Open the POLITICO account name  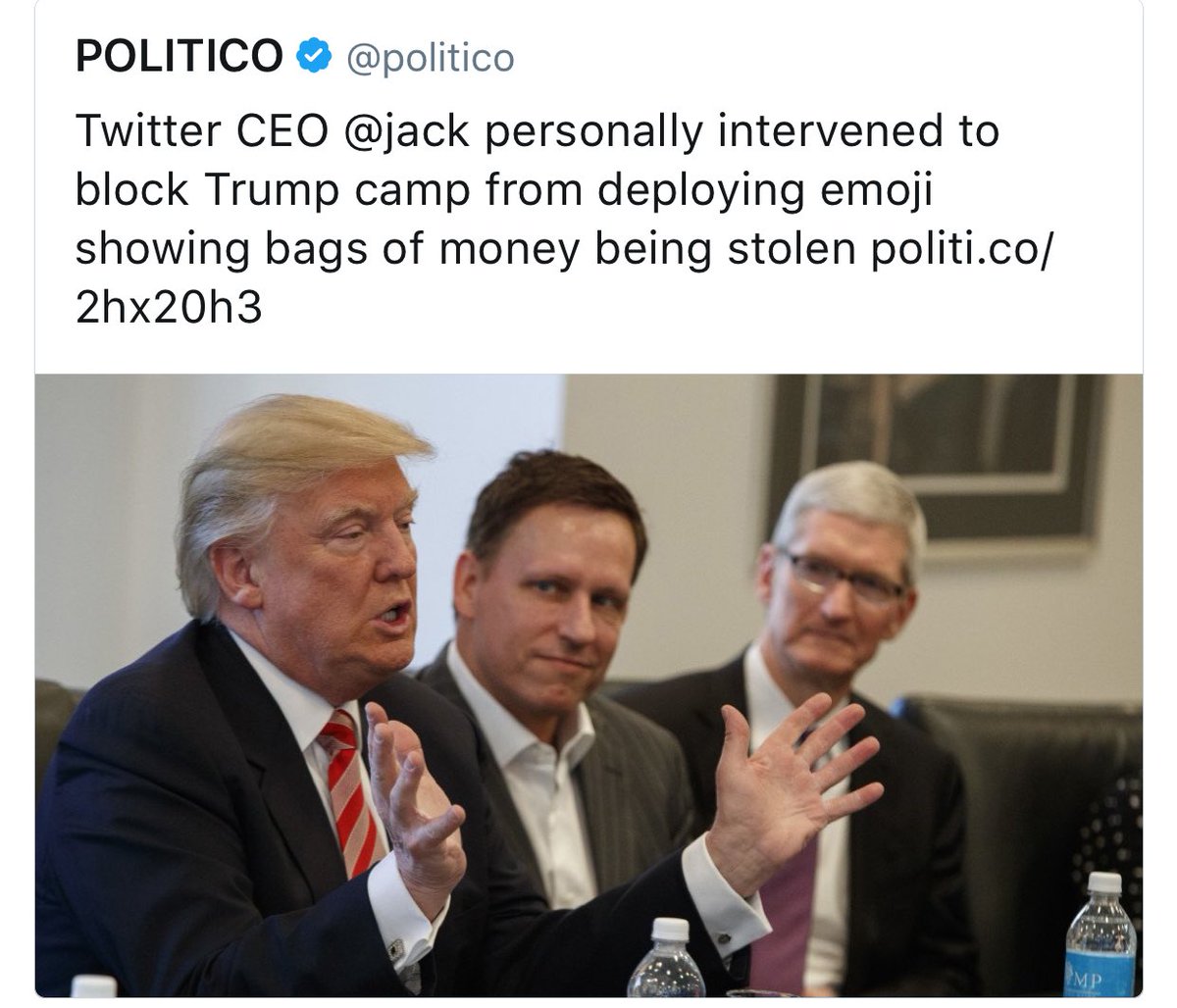pos(179,57)
